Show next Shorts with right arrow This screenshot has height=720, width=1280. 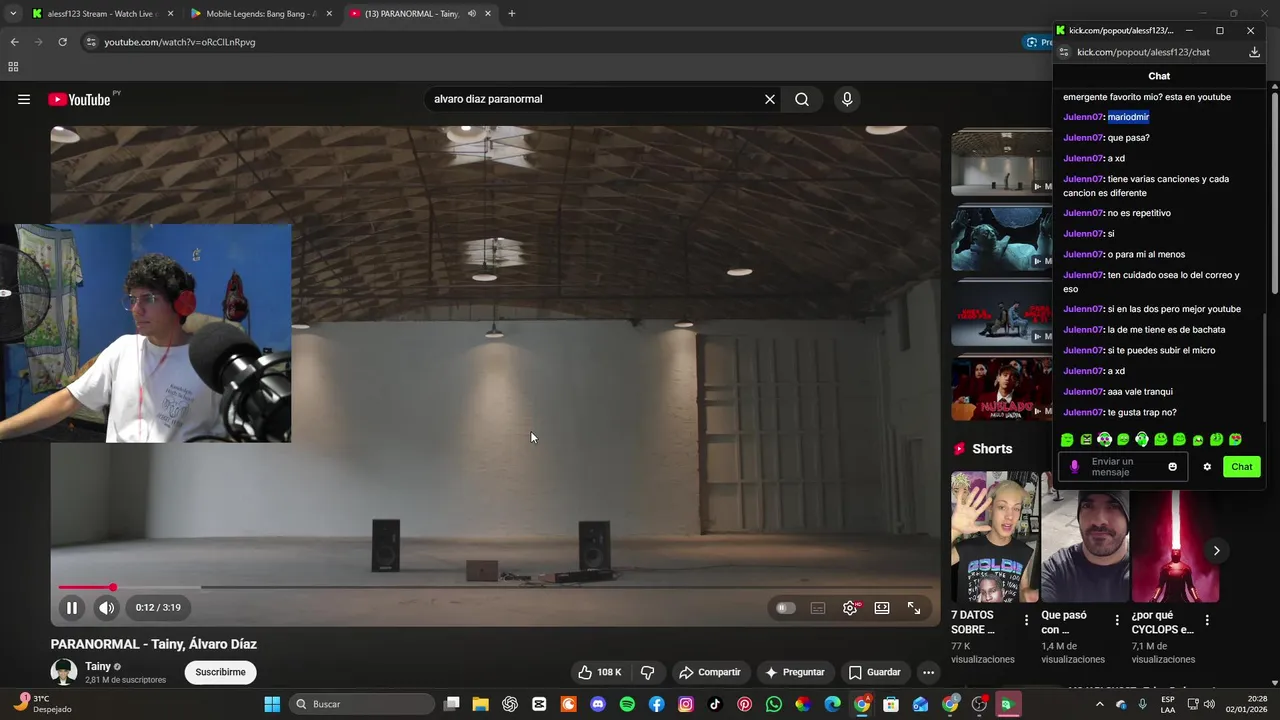pos(1216,550)
